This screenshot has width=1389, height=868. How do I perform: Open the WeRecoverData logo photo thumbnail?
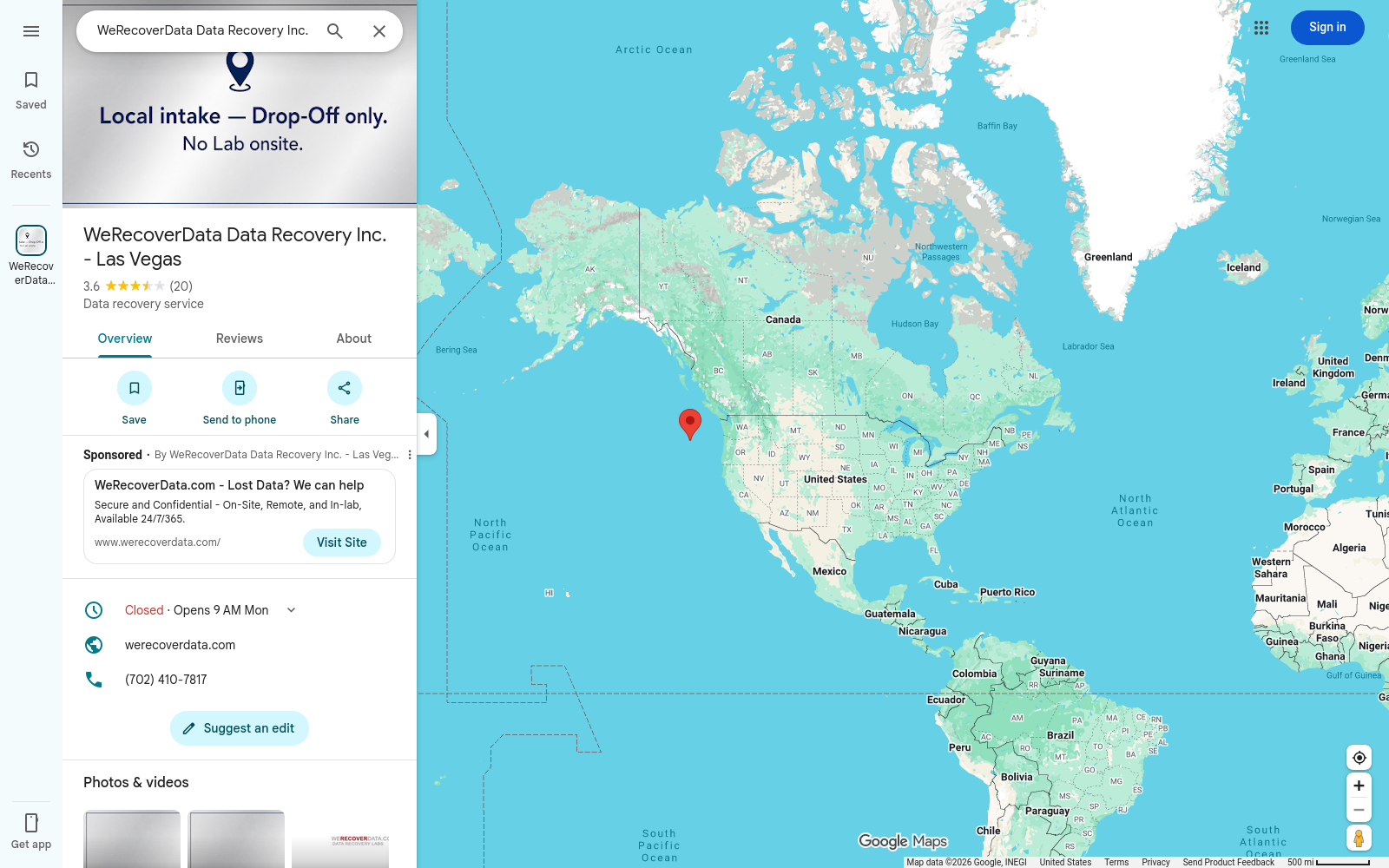tap(340, 839)
